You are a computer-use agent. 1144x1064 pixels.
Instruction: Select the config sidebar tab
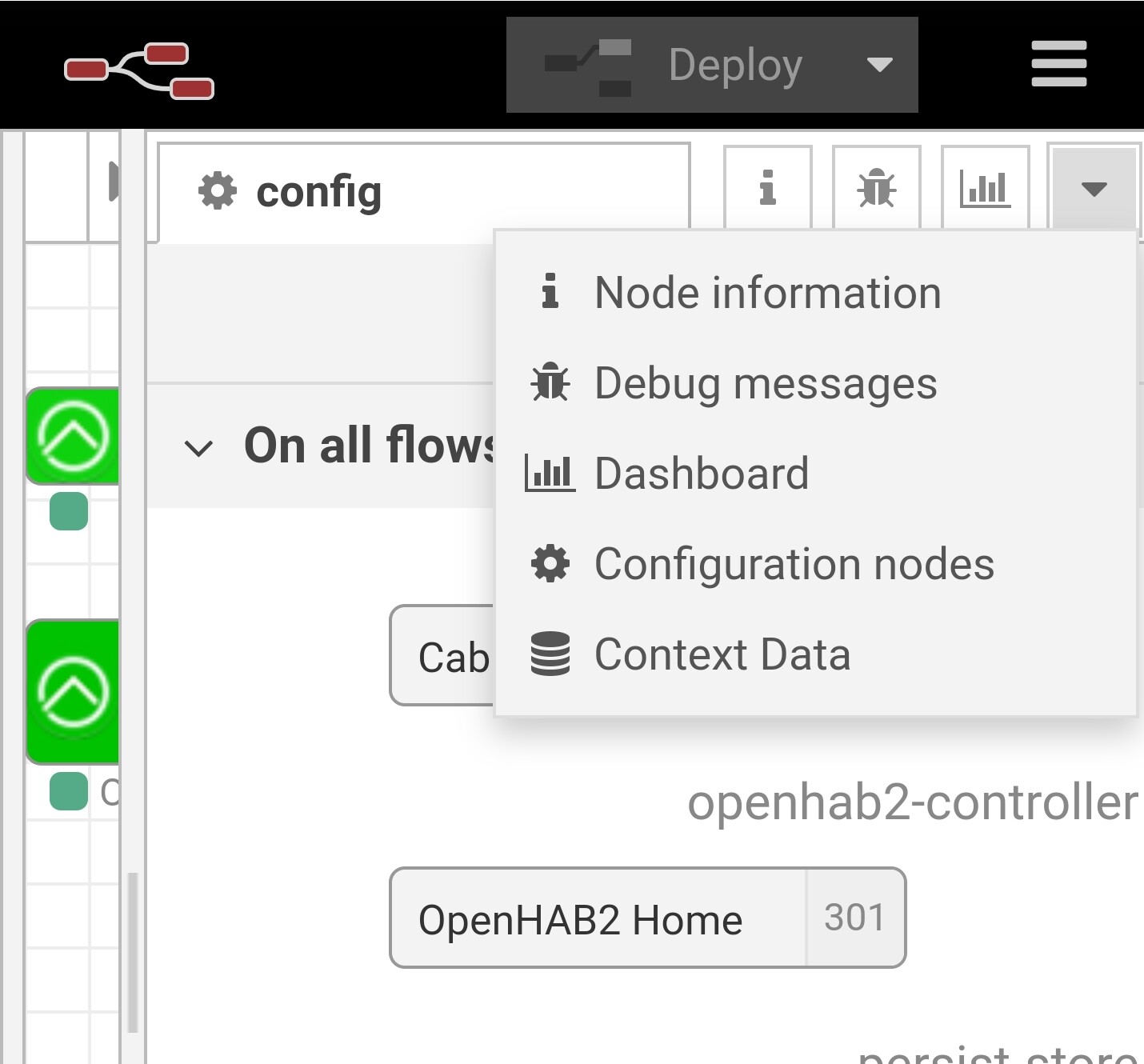coord(424,192)
